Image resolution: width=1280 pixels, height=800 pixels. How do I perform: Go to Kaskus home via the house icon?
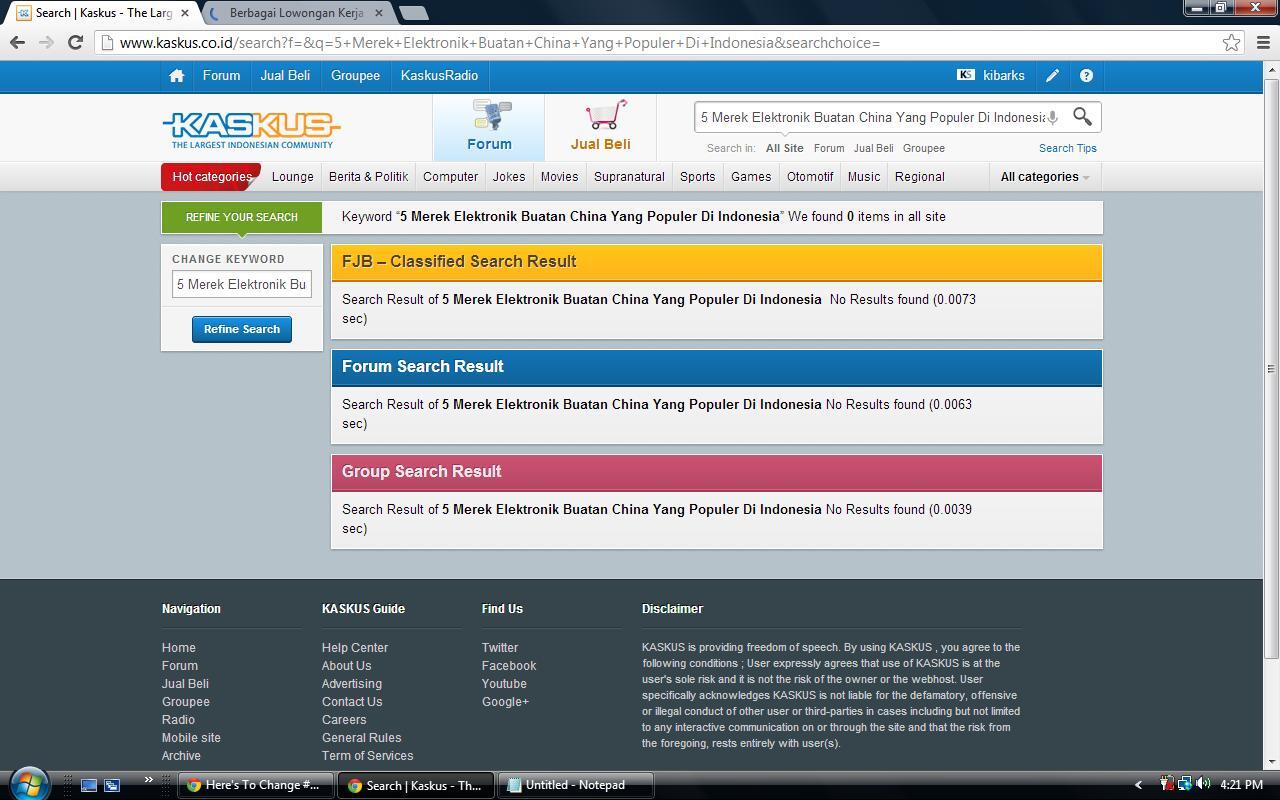click(176, 76)
